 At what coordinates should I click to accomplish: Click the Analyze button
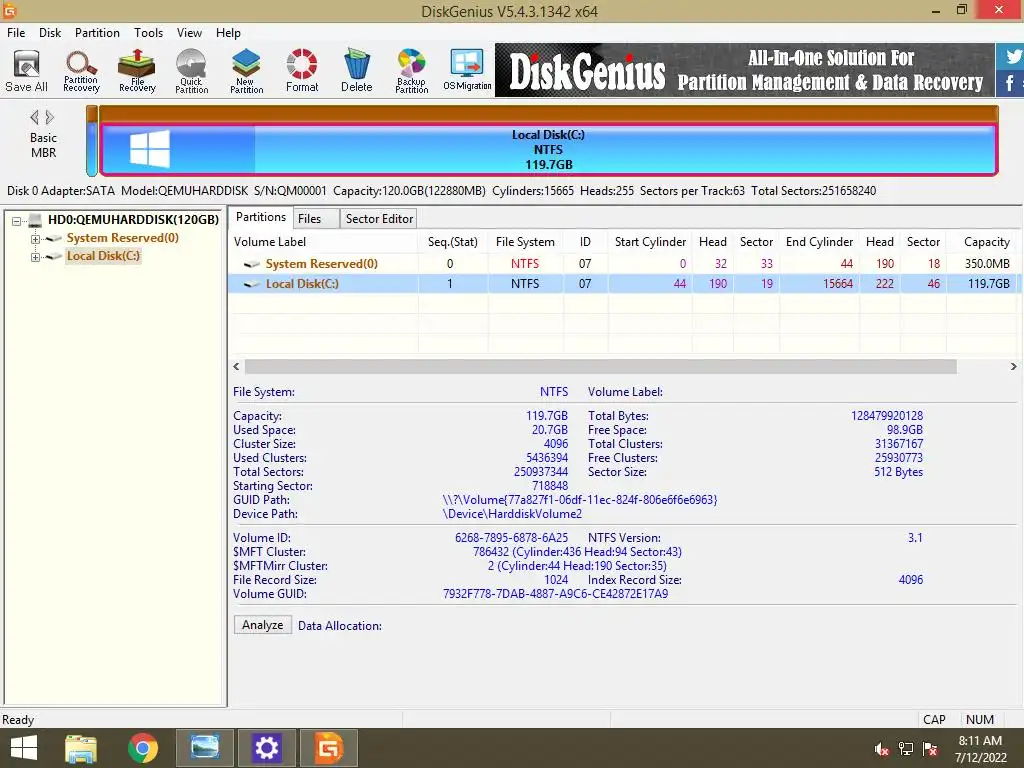tap(263, 625)
